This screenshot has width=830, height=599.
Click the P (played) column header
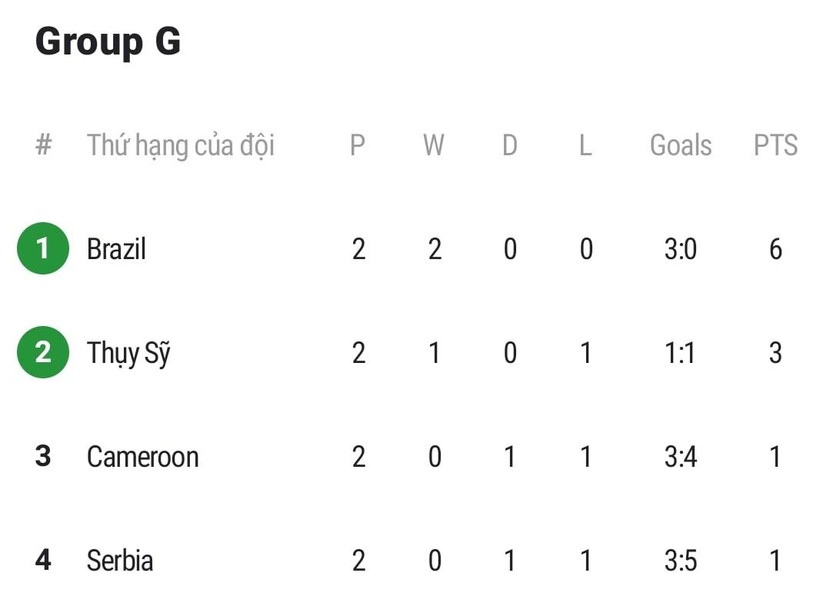click(x=357, y=145)
